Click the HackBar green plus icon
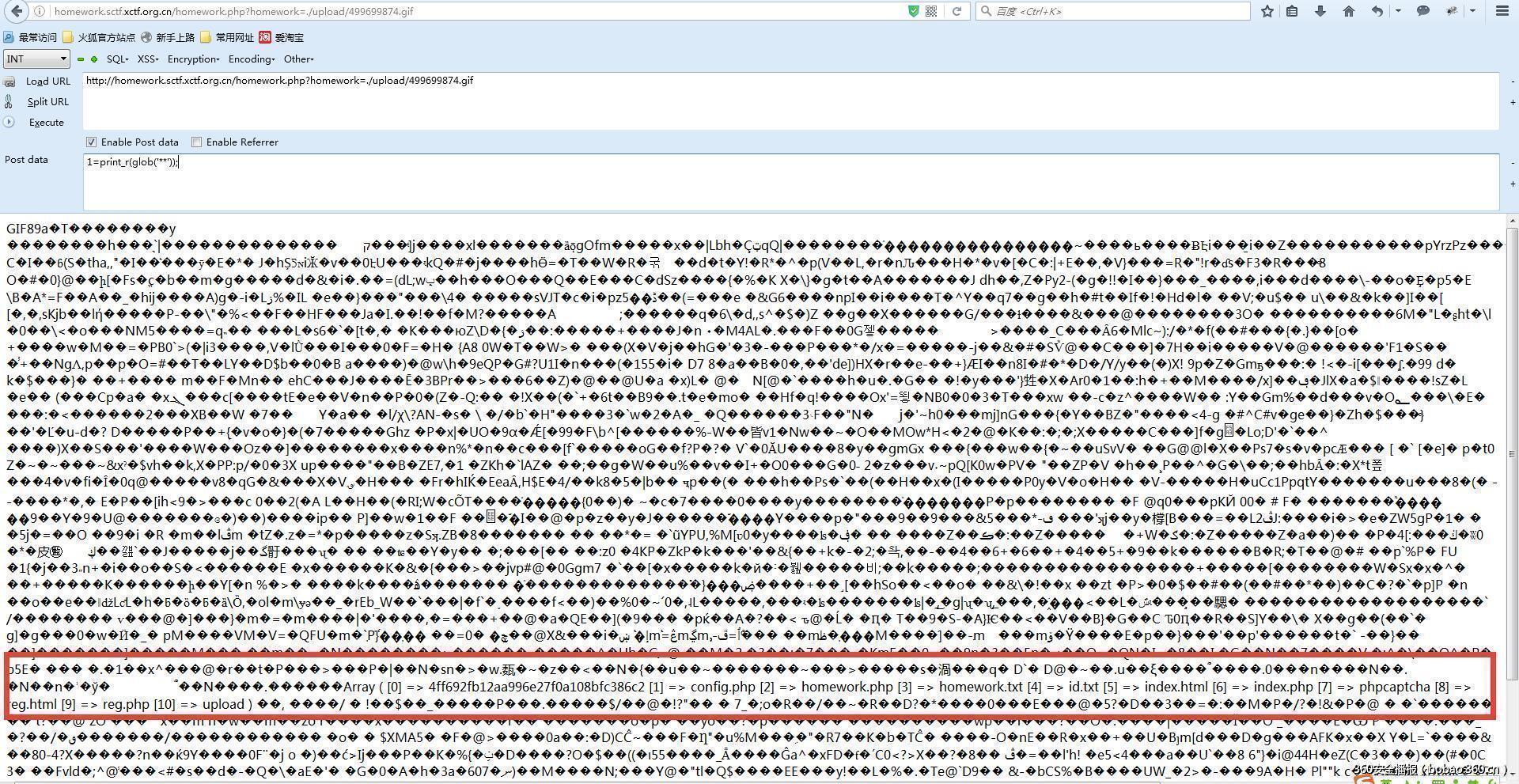1519x784 pixels. click(94, 59)
